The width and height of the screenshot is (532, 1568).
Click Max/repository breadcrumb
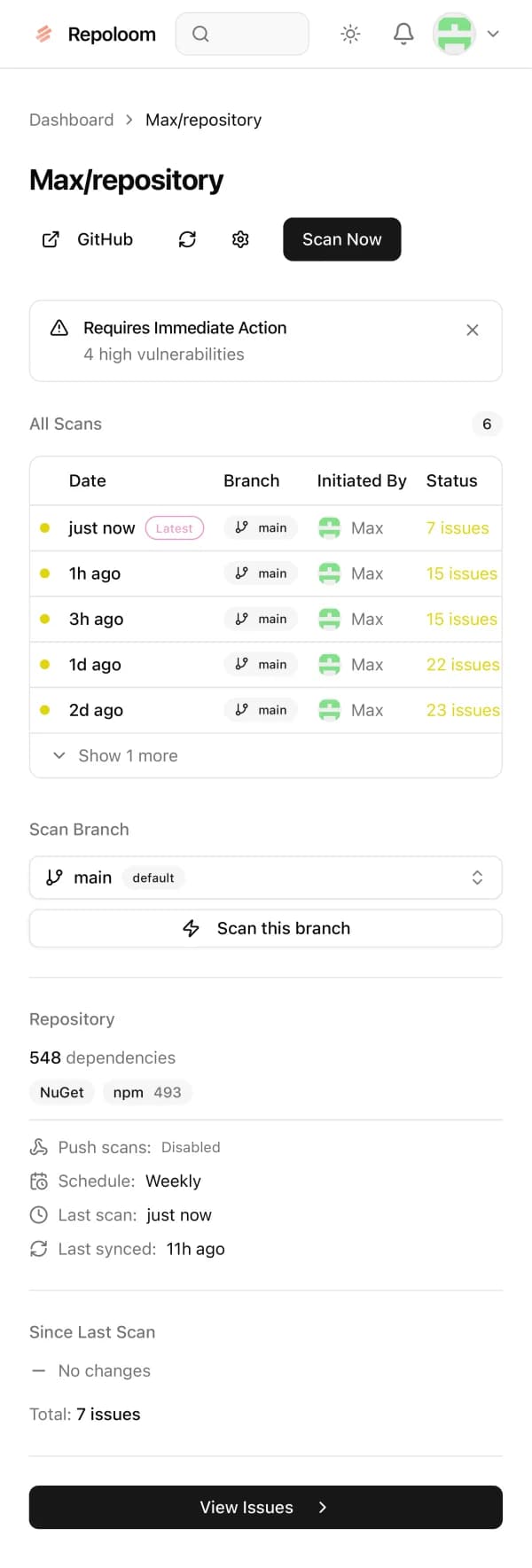coord(204,120)
